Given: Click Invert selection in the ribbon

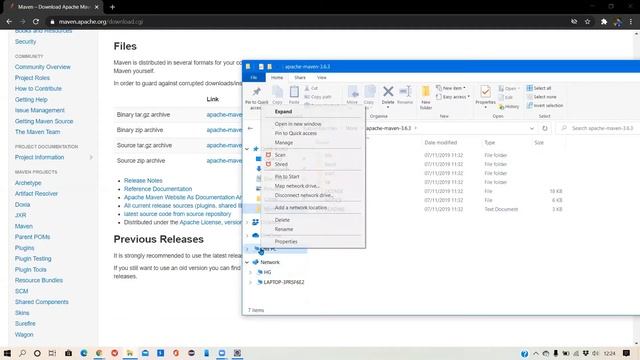Looking at the screenshot, I should coord(544,105).
